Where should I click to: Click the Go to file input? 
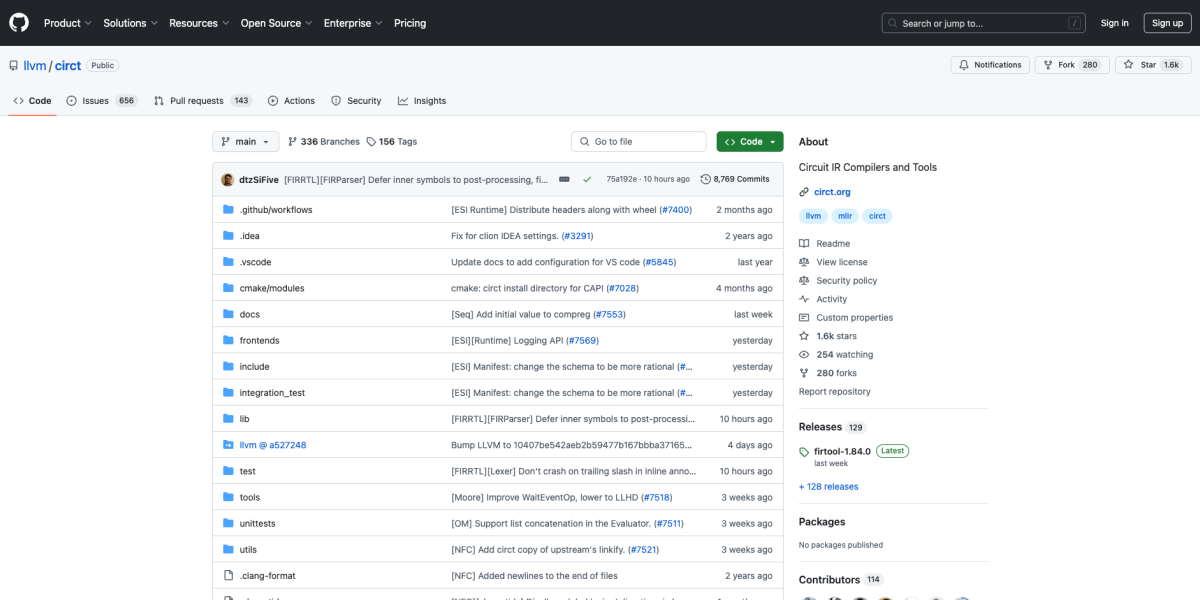(x=638, y=142)
